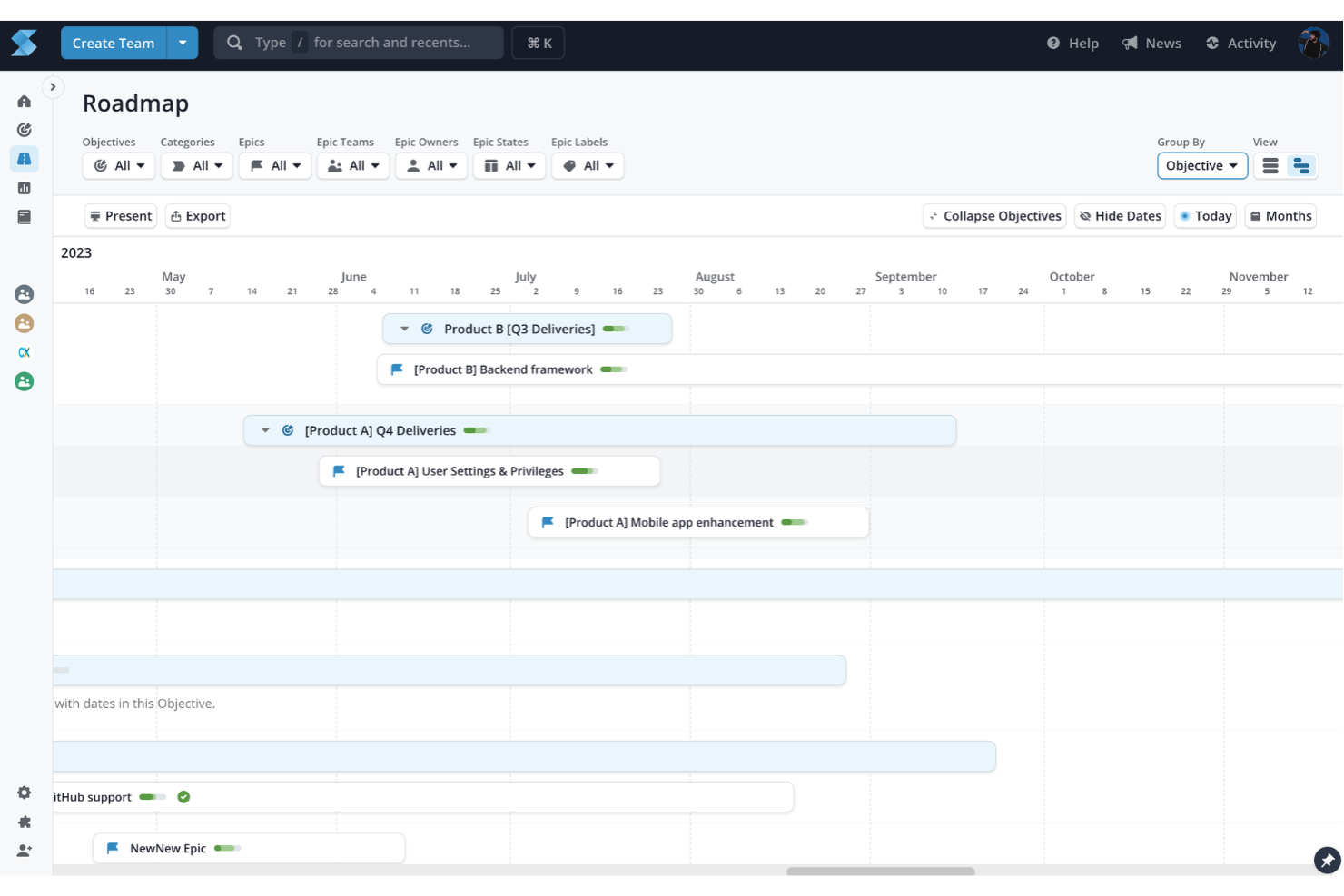The image size is (1344, 896).
Task: Enable Hide Dates on the roadmap
Action: pos(1120,215)
